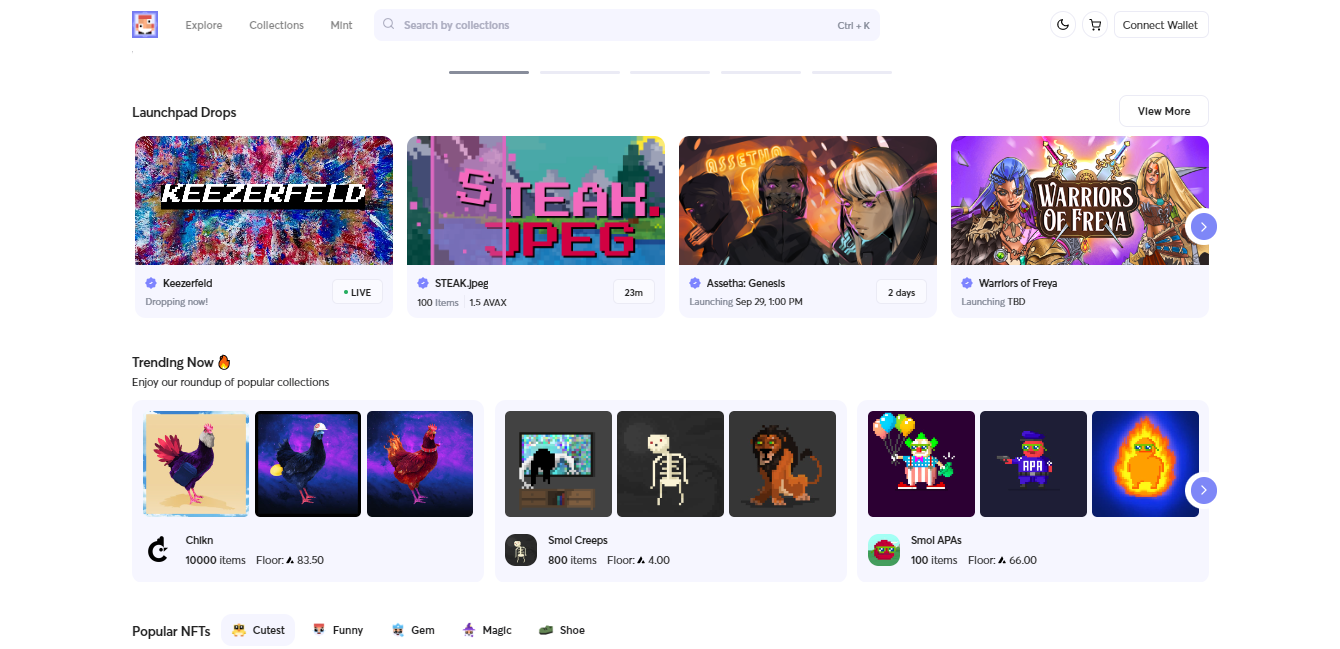Click Warriors of Freya verified badge
Screen dimensions: 1340x649
click(x=967, y=283)
